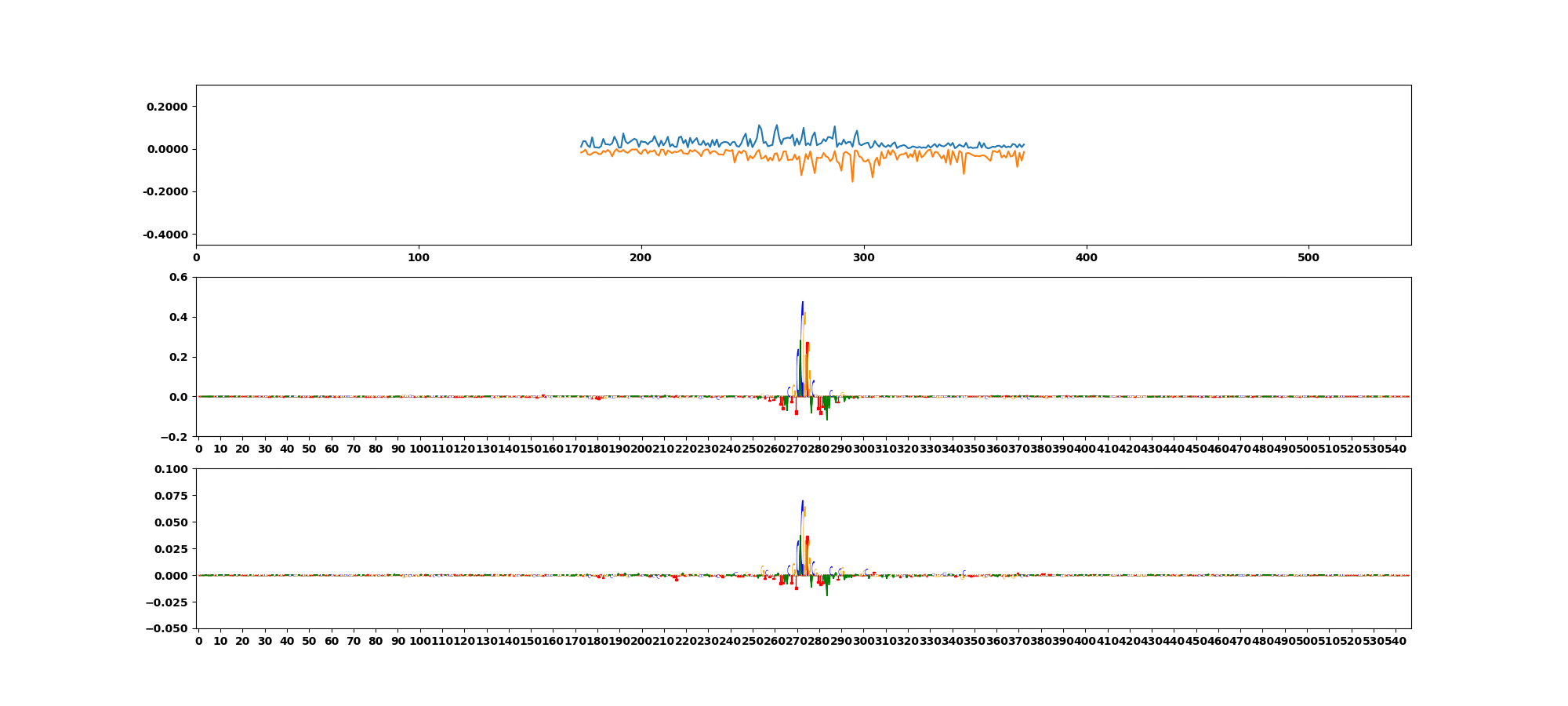Select the 500 x-axis label in top plot

click(x=1308, y=257)
